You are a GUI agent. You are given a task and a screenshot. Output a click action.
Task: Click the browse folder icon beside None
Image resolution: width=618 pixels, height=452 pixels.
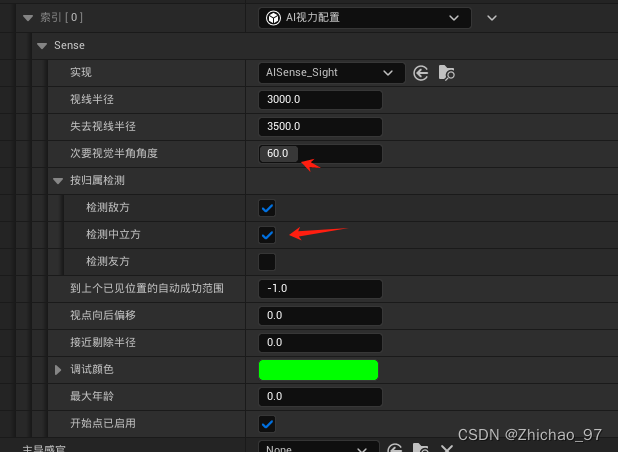click(421, 448)
